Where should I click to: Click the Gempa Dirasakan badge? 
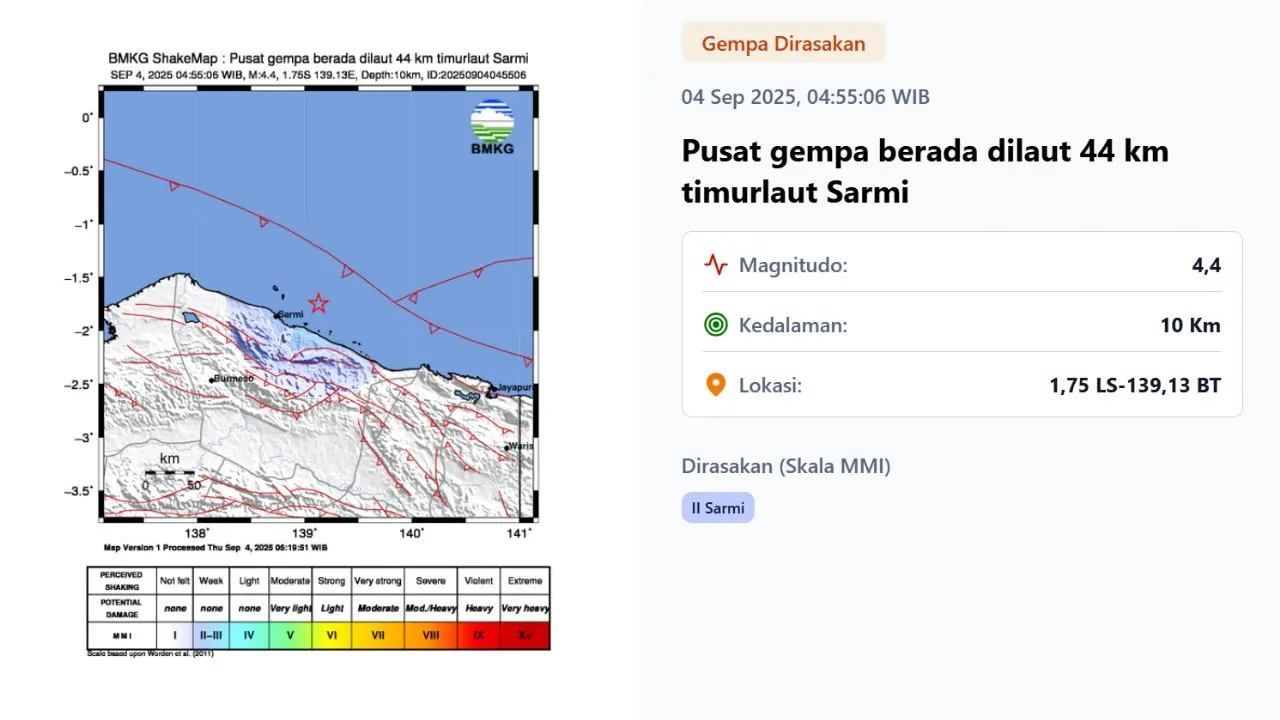coord(783,43)
